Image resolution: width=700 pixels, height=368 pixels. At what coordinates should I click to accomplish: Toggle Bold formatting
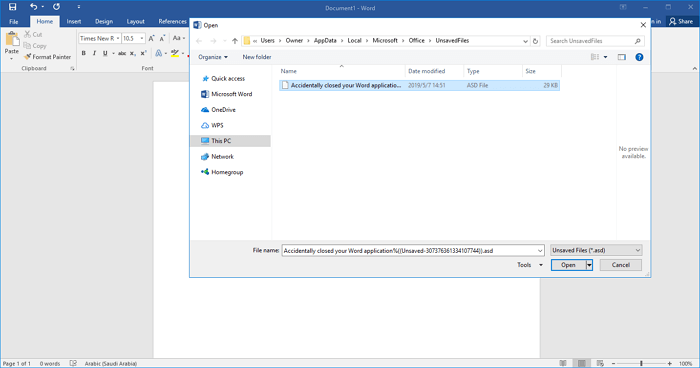83,53
